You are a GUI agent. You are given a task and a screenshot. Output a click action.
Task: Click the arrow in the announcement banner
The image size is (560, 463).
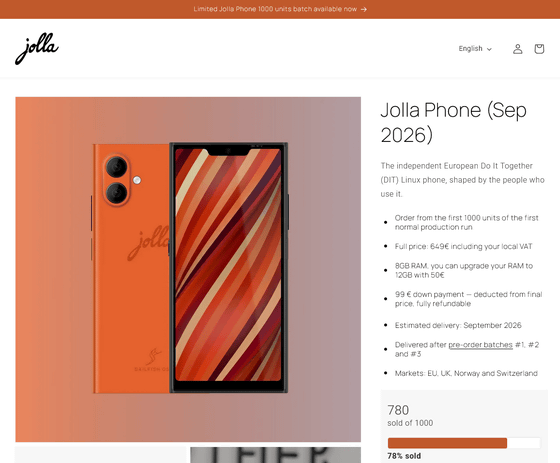364,9
